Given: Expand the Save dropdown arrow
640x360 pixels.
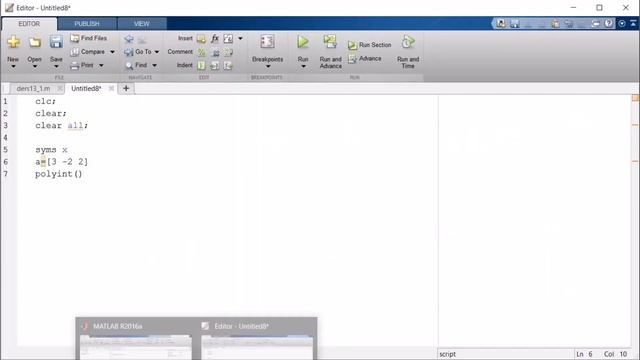Looking at the screenshot, I should tap(56, 67).
